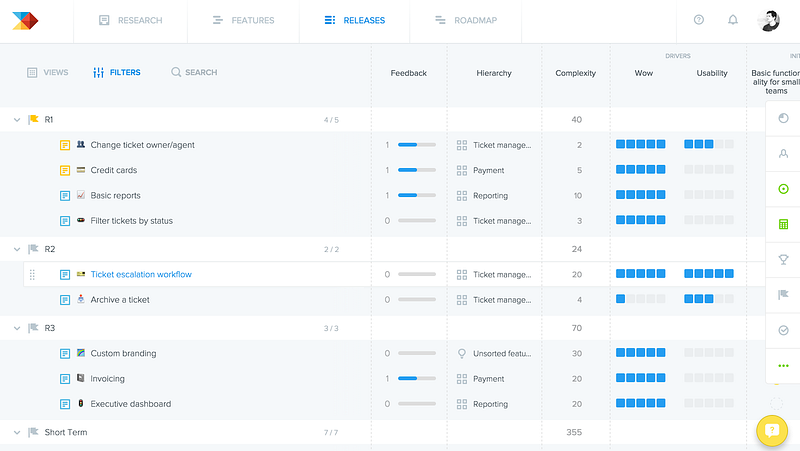Image resolution: width=800 pixels, height=451 pixels.
Task: Switch to the Research tab
Action: [x=131, y=20]
